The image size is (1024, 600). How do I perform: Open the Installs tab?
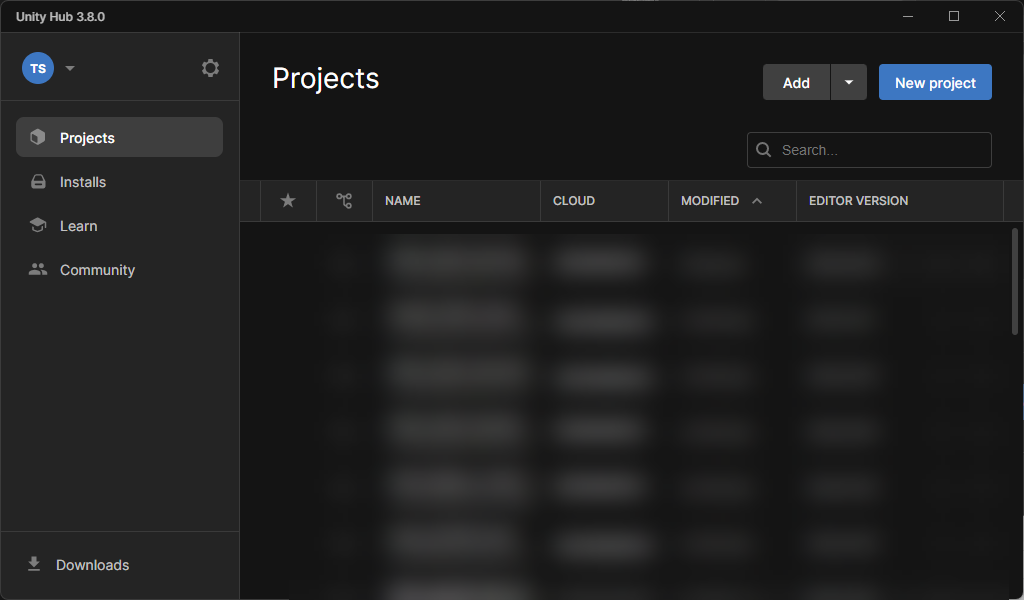(x=82, y=182)
